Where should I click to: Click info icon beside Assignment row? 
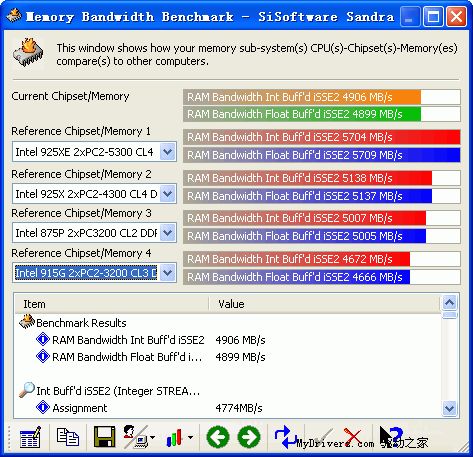point(43,407)
